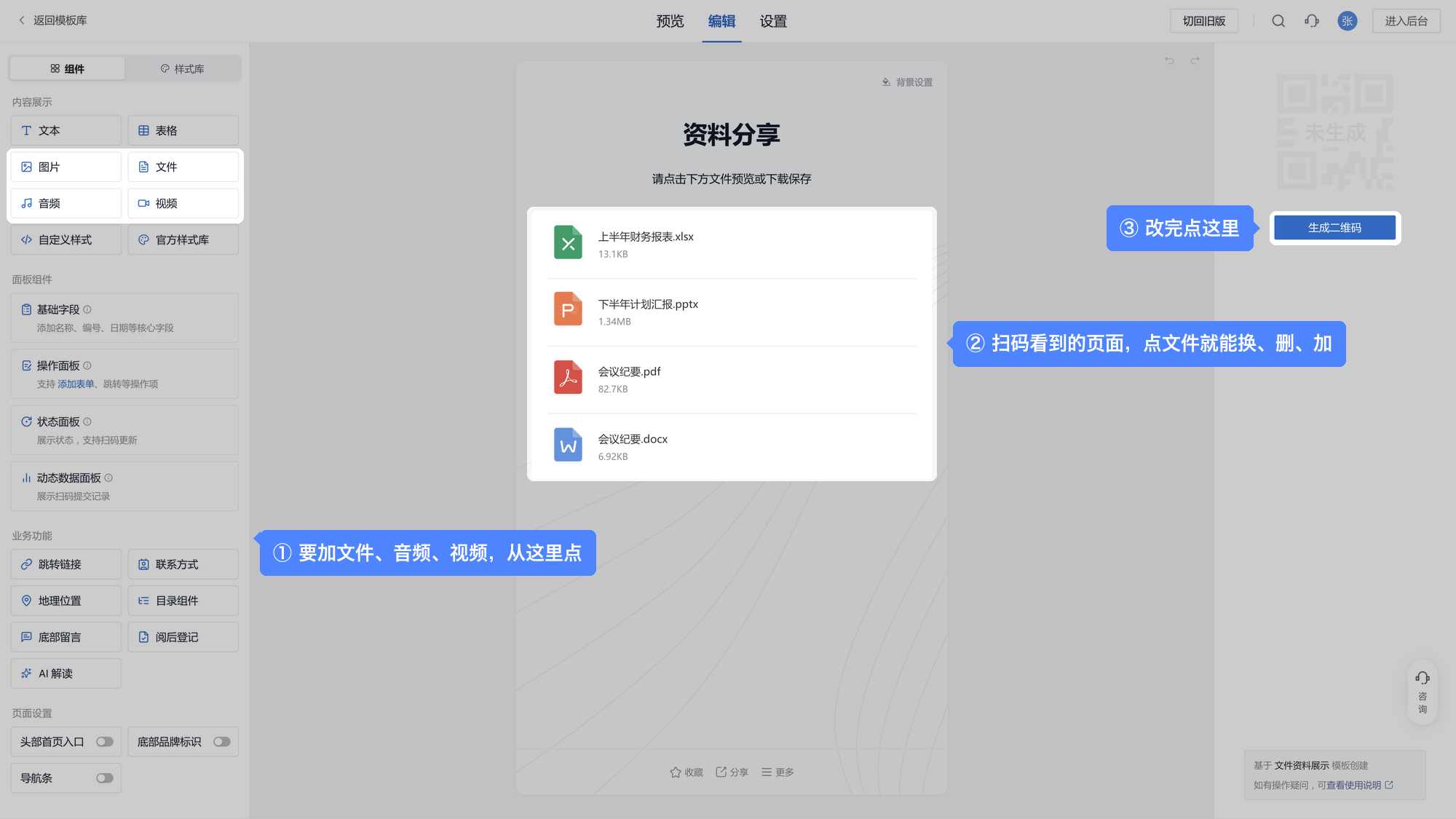Add 基础字段 panel component
This screenshot has width=1456, height=819.
click(124, 318)
